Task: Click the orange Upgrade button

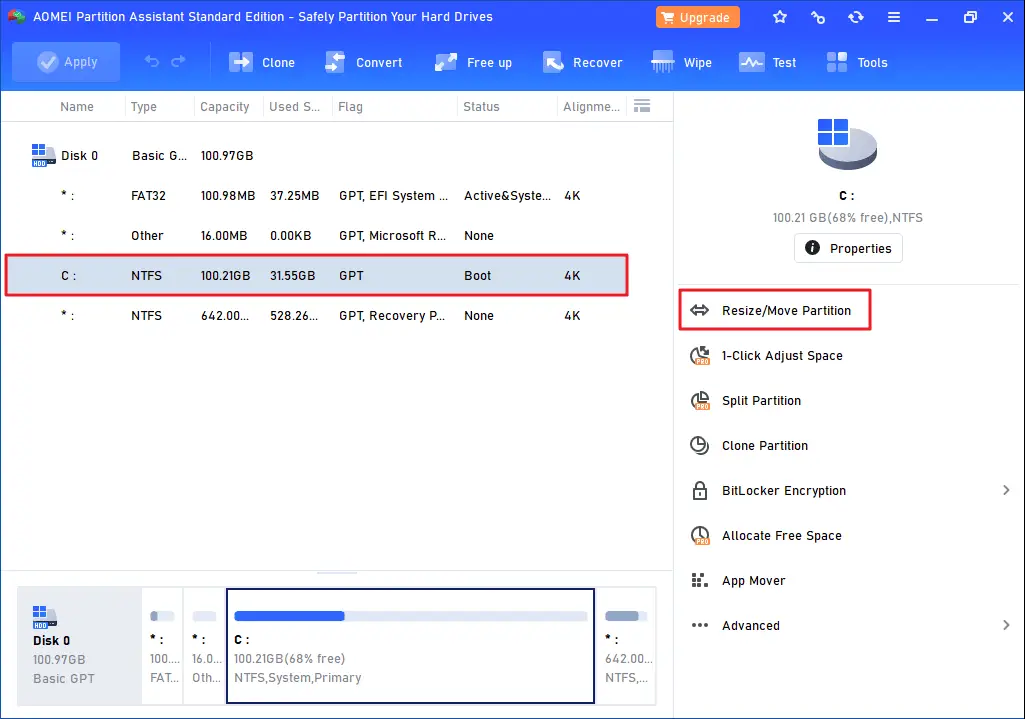Action: (x=697, y=17)
